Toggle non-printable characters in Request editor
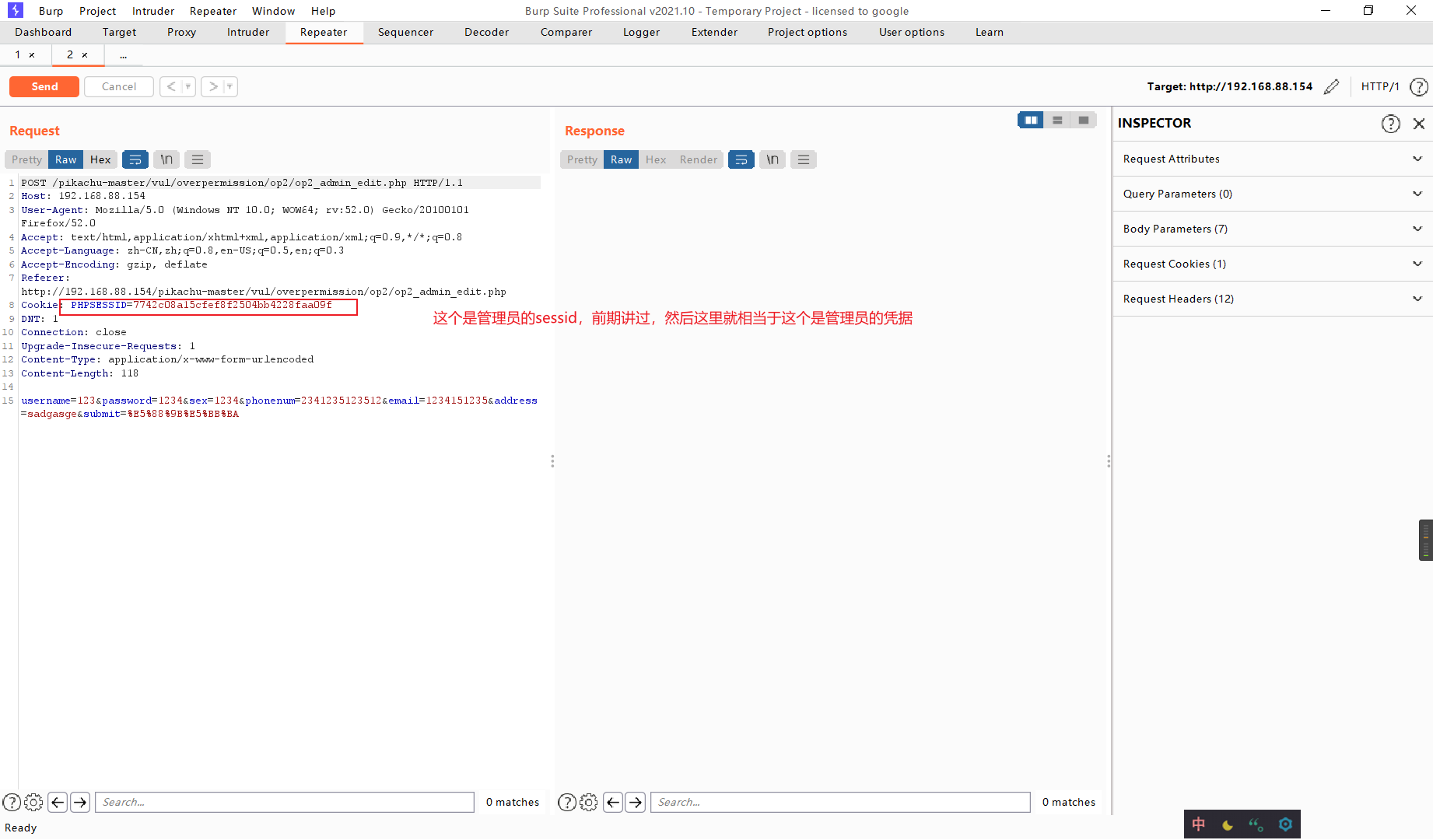This screenshot has height=840, width=1433. point(166,159)
